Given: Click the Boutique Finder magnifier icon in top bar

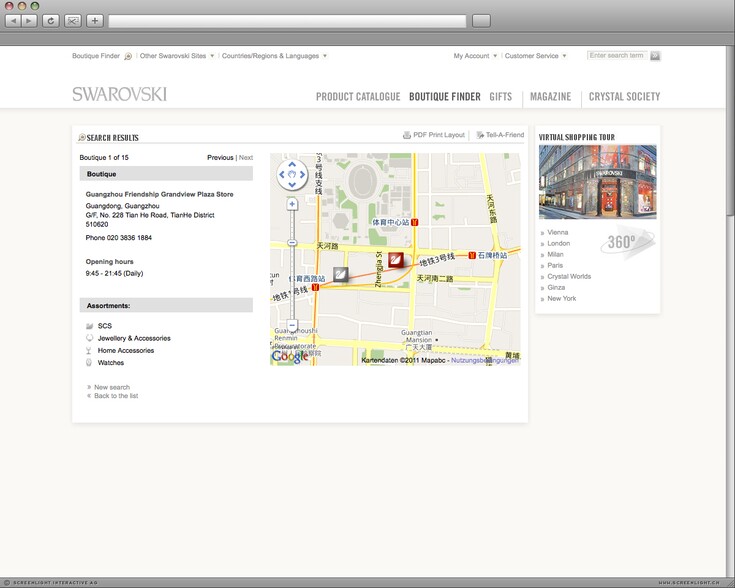Looking at the screenshot, I should [x=128, y=56].
